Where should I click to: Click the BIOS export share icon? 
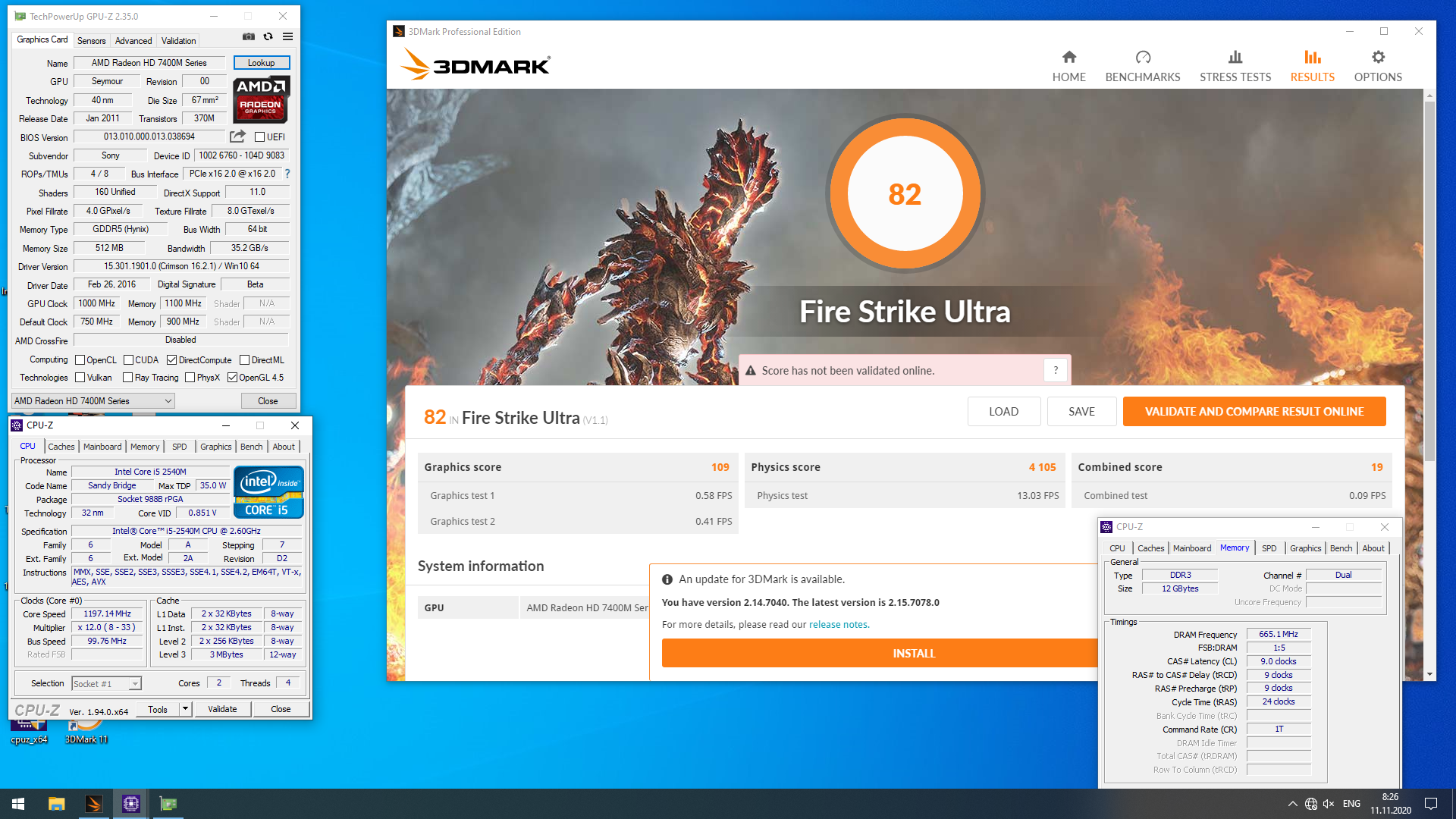[x=237, y=136]
